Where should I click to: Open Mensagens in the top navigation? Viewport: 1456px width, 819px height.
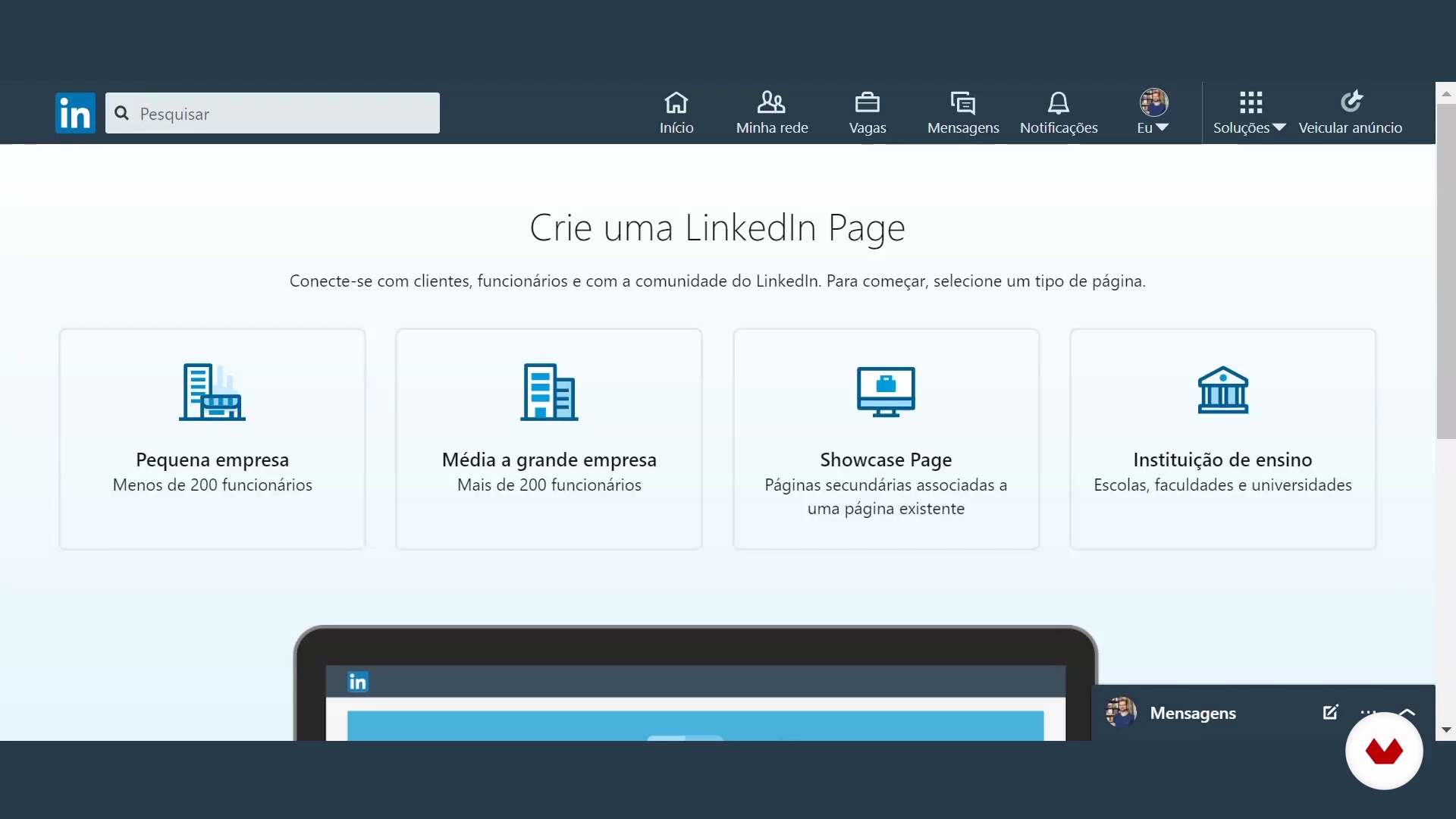click(963, 113)
